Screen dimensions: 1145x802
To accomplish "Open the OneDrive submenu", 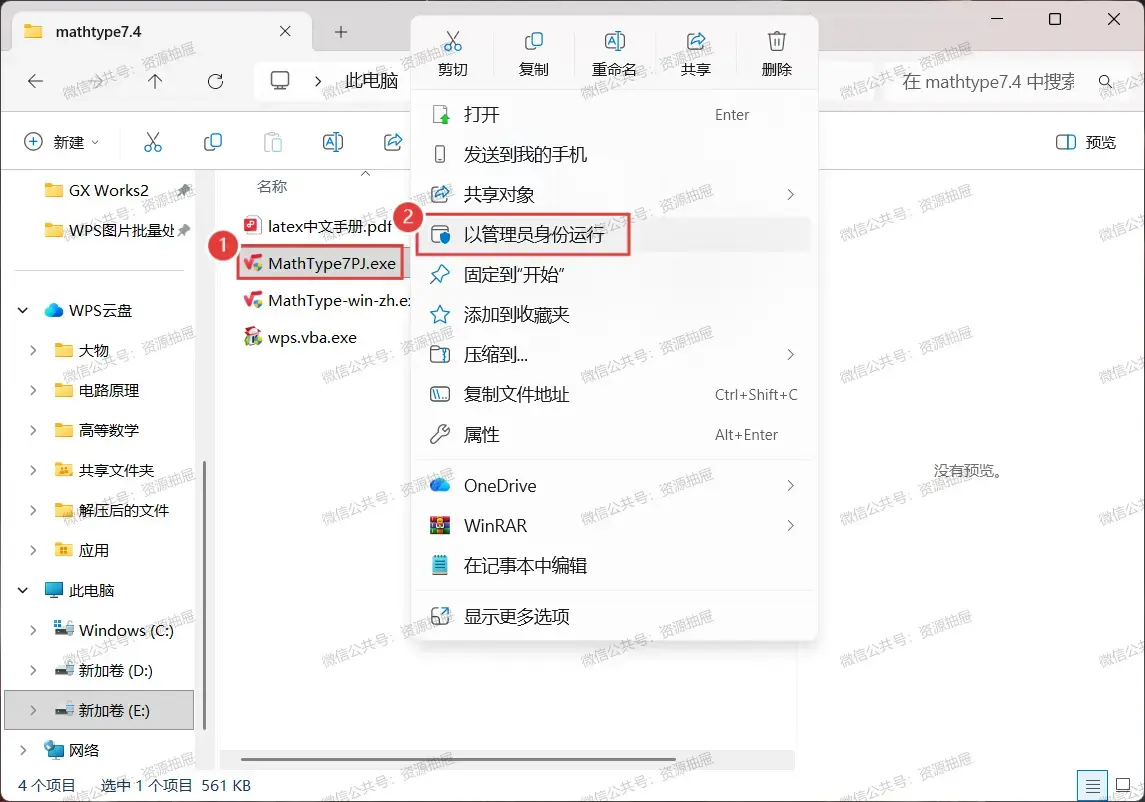I will (x=614, y=486).
